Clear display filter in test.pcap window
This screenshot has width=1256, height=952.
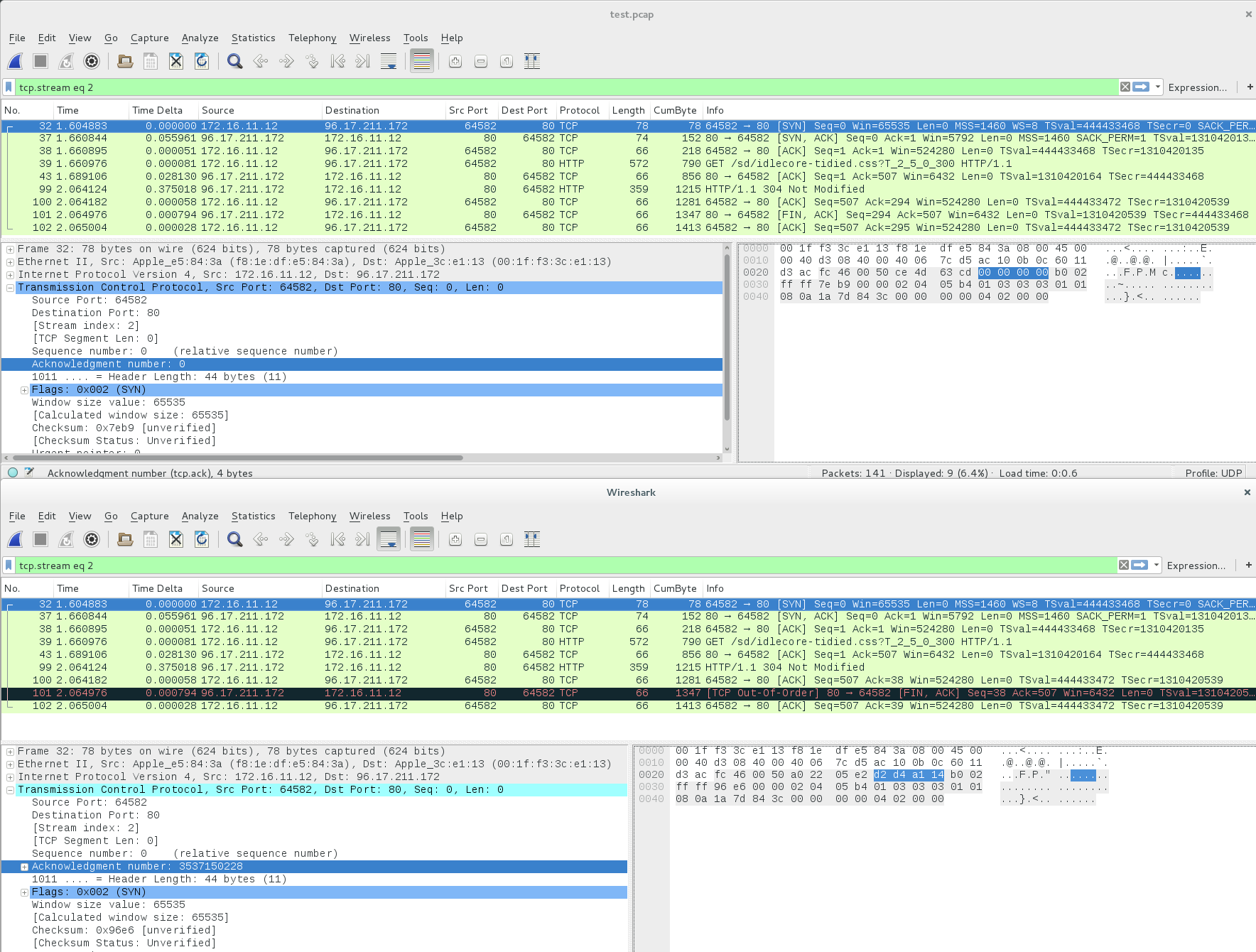pos(1125,87)
